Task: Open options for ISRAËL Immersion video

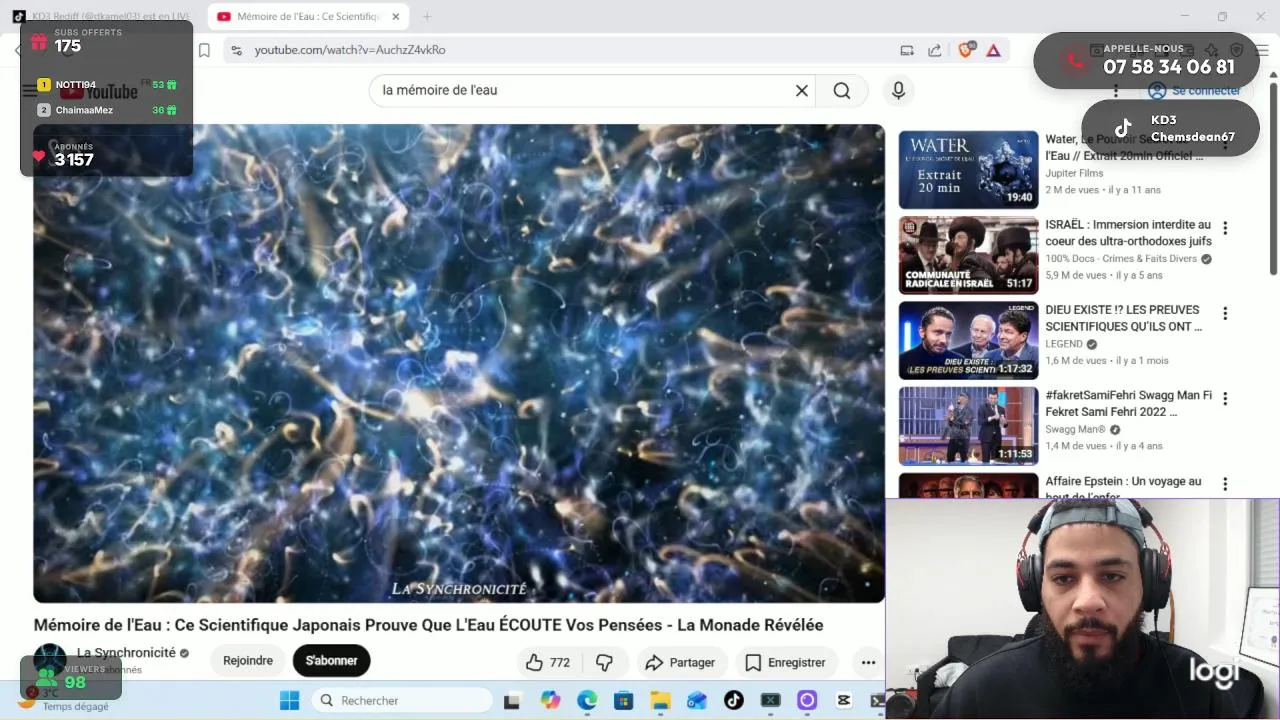Action: pos(1225,228)
